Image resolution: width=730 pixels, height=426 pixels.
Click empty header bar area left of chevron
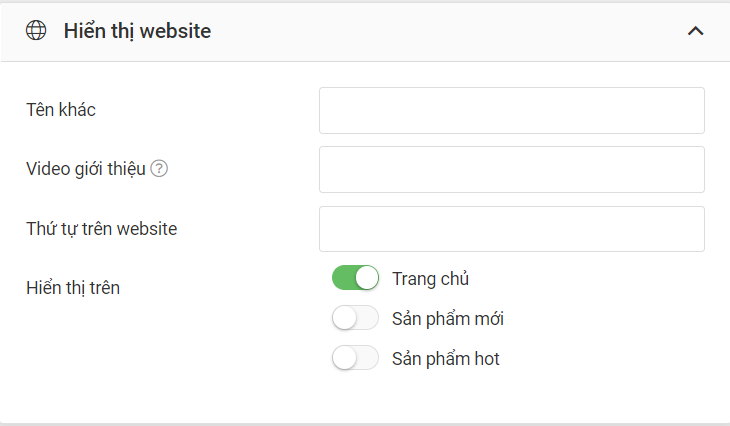pyautogui.click(x=447, y=31)
